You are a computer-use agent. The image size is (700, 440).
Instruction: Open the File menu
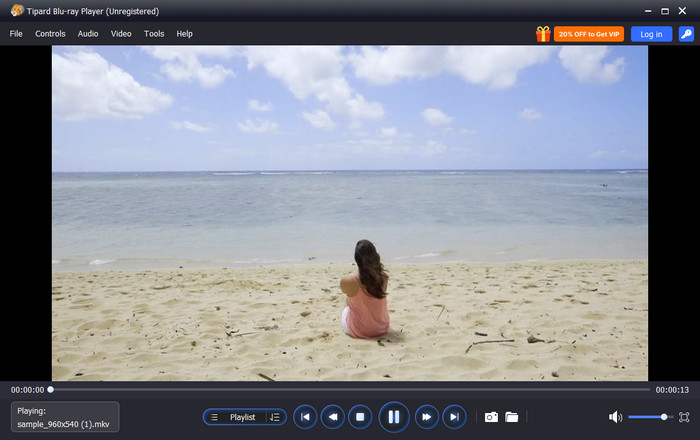coord(16,34)
